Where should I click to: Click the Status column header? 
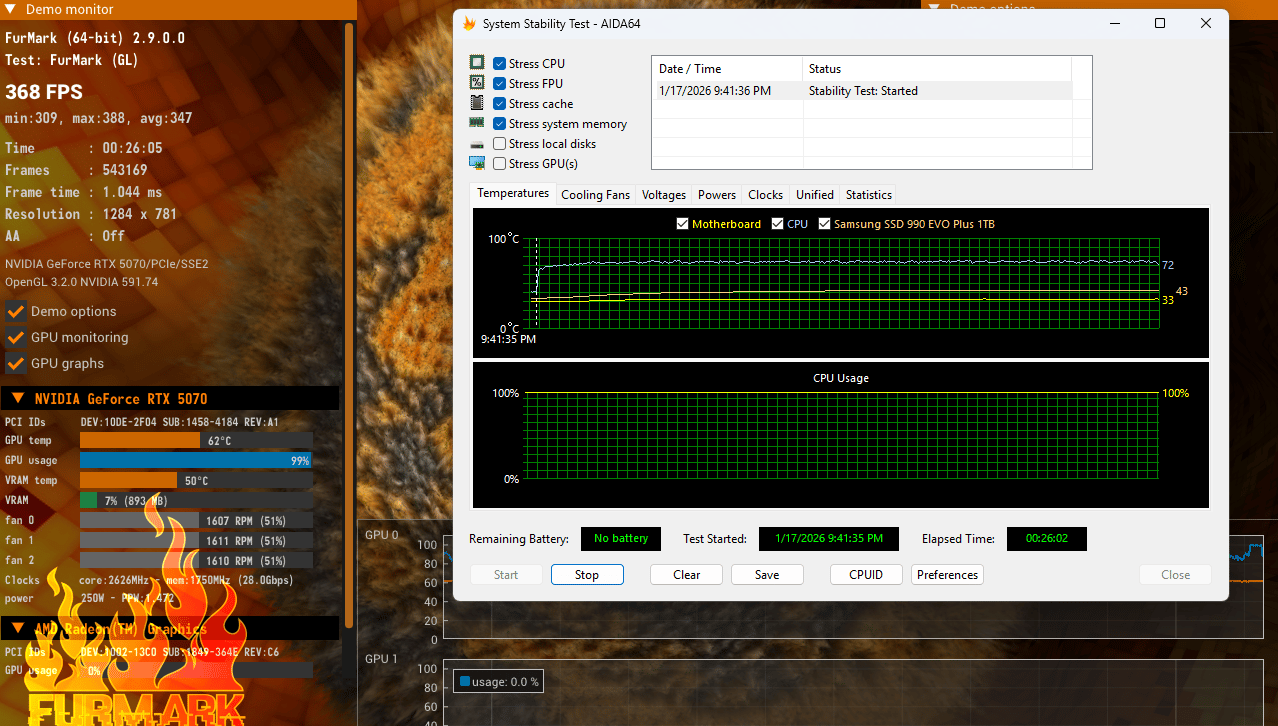tap(937, 69)
